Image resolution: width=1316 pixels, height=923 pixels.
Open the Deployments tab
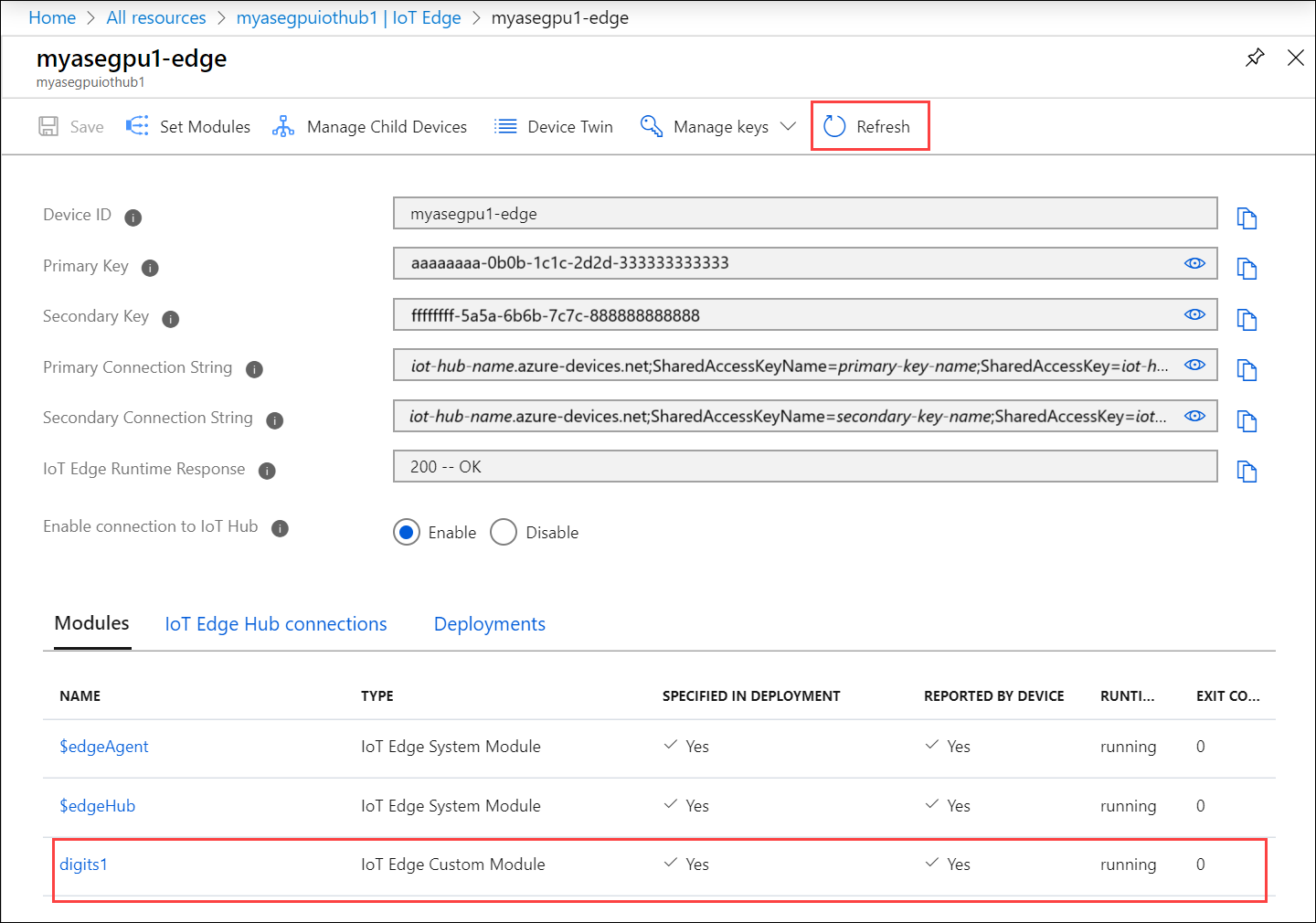(x=490, y=624)
